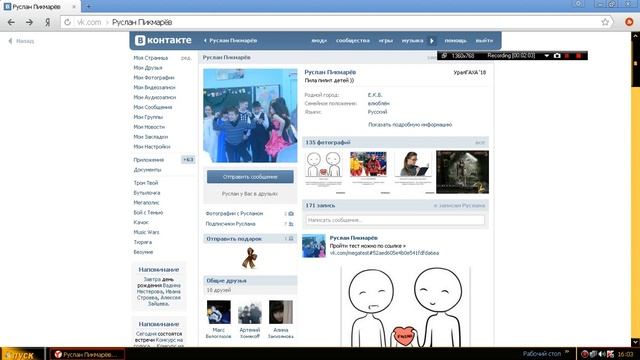Expand Рабочий стол toolbar chevron

[567, 352]
